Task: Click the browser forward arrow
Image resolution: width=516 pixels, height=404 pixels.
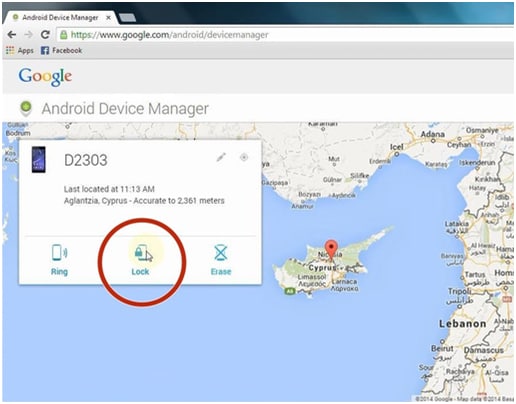Action: coord(29,34)
